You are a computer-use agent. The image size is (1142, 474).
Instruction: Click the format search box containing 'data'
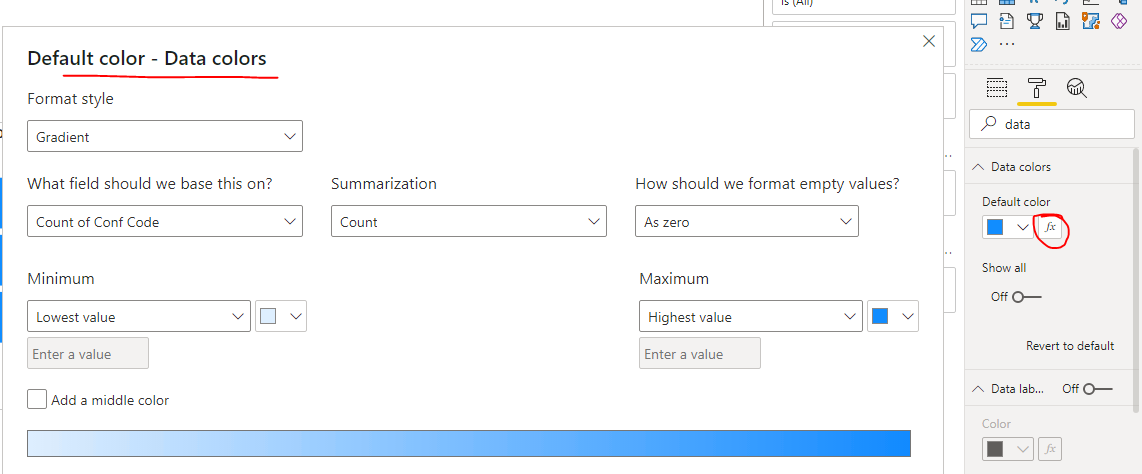tap(1052, 125)
